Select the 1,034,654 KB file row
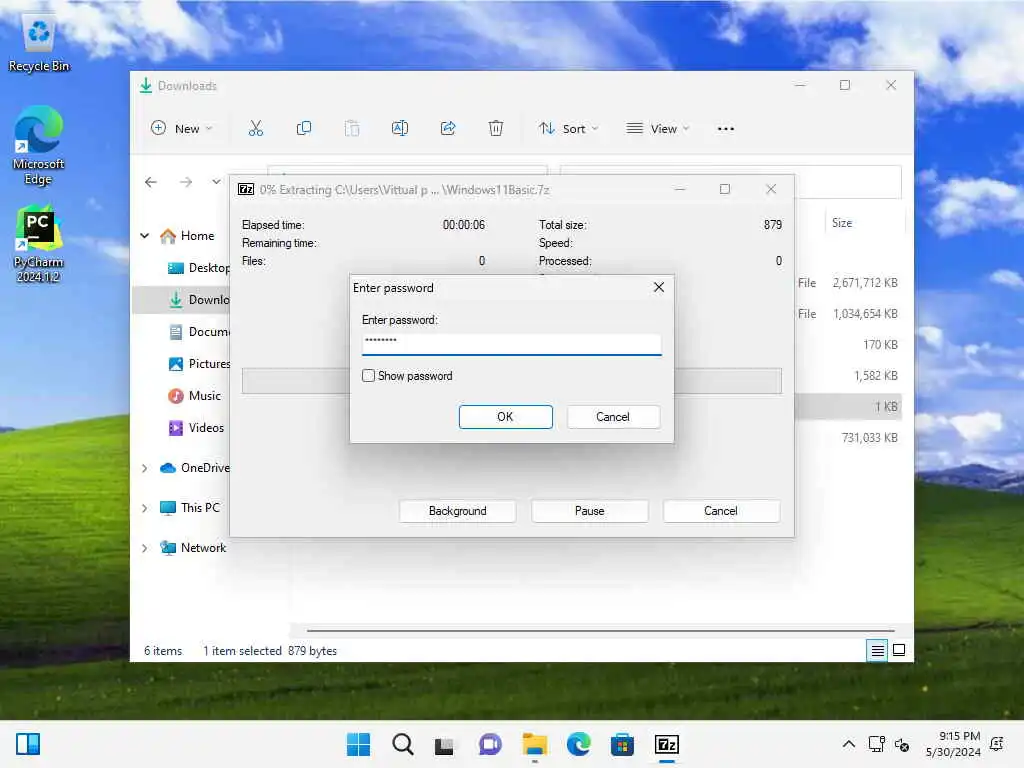This screenshot has width=1024, height=768. (849, 313)
